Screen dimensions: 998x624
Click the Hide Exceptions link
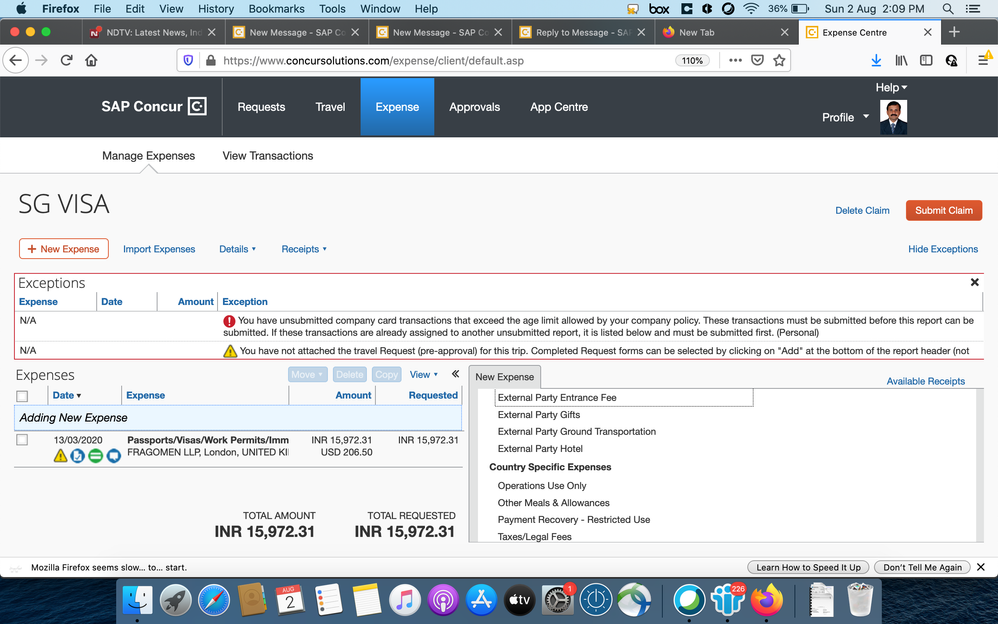click(943, 249)
